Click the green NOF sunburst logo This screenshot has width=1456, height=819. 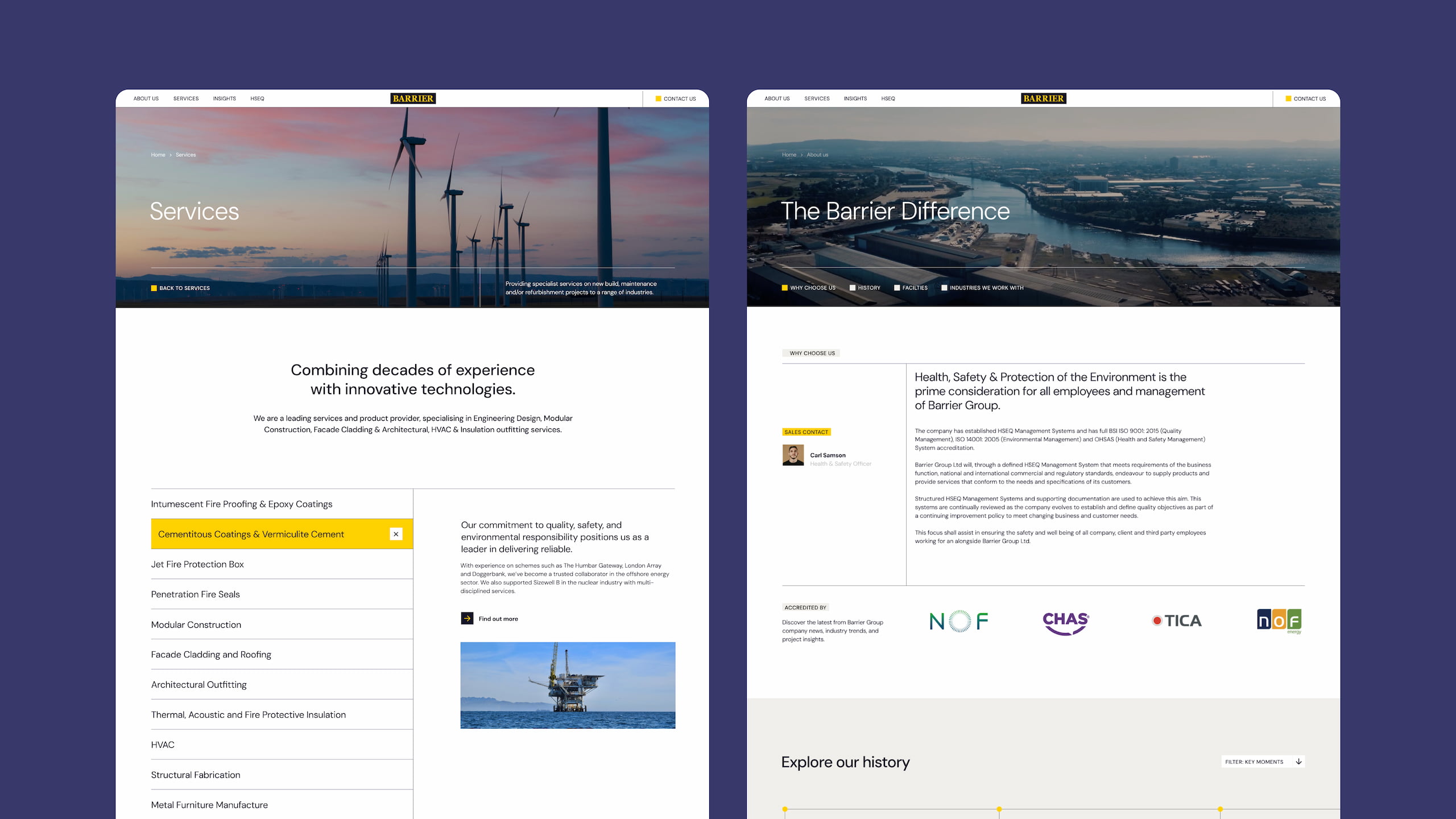(x=959, y=621)
